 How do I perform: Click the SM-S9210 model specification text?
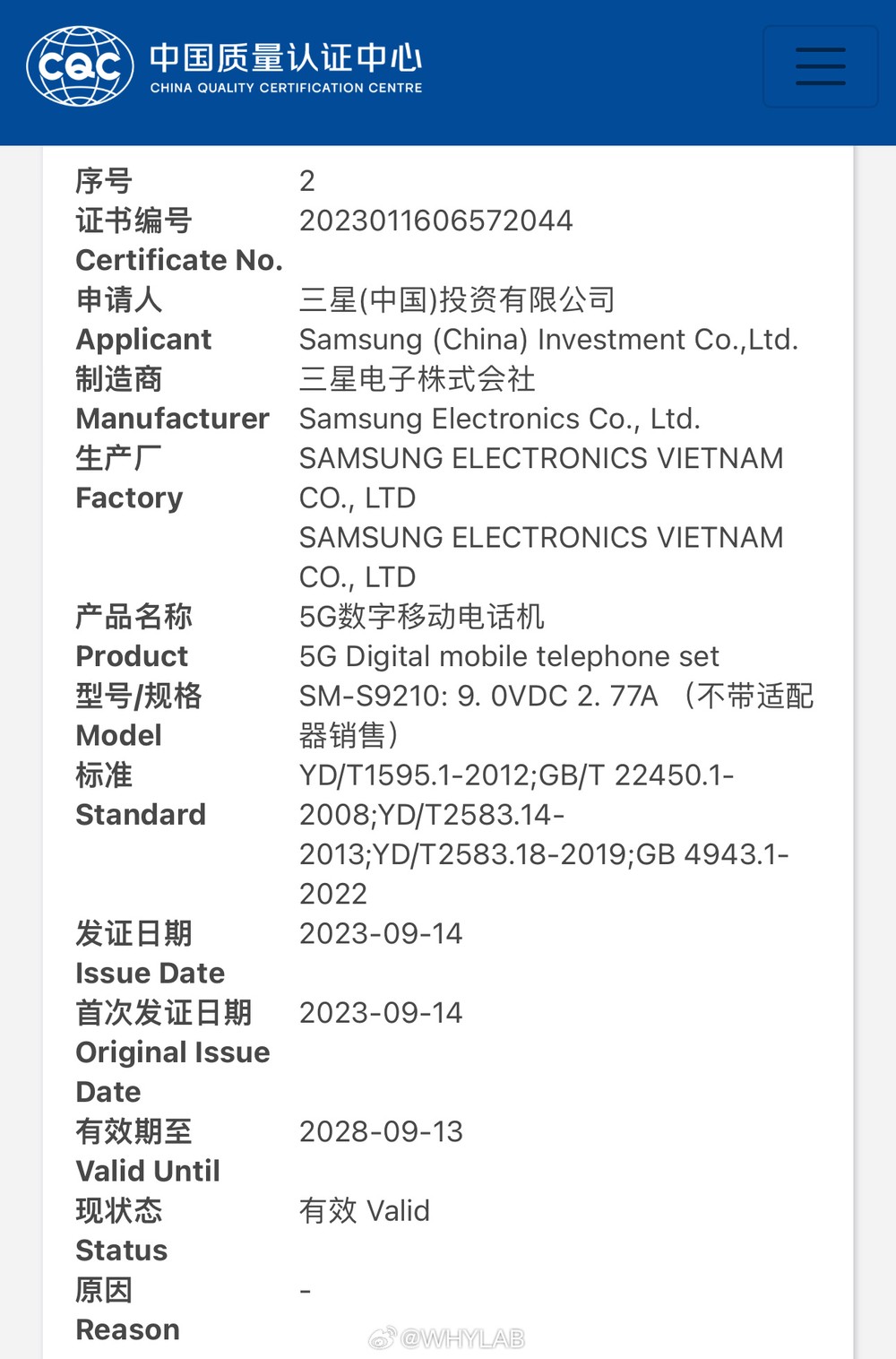pos(556,715)
